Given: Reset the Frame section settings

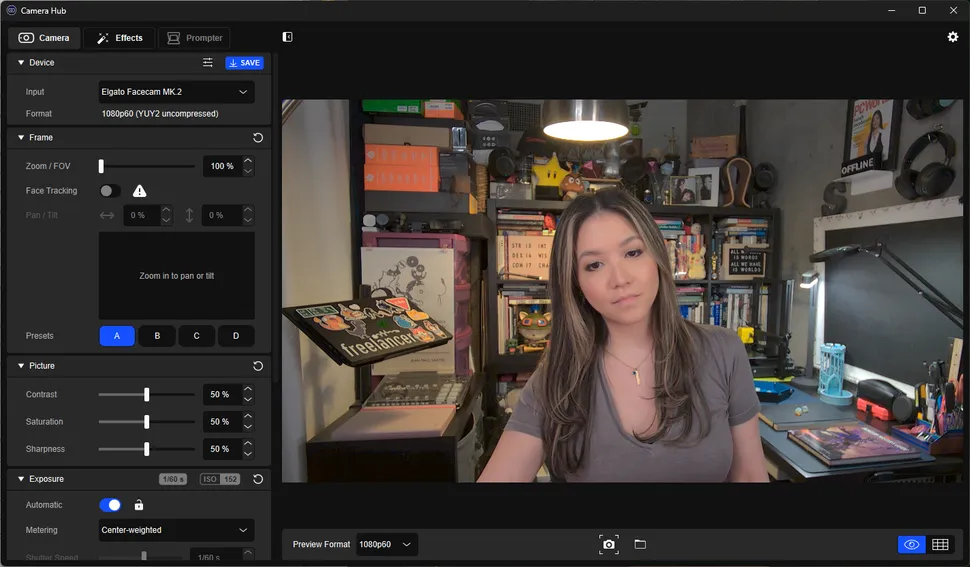Looking at the screenshot, I should 258,138.
